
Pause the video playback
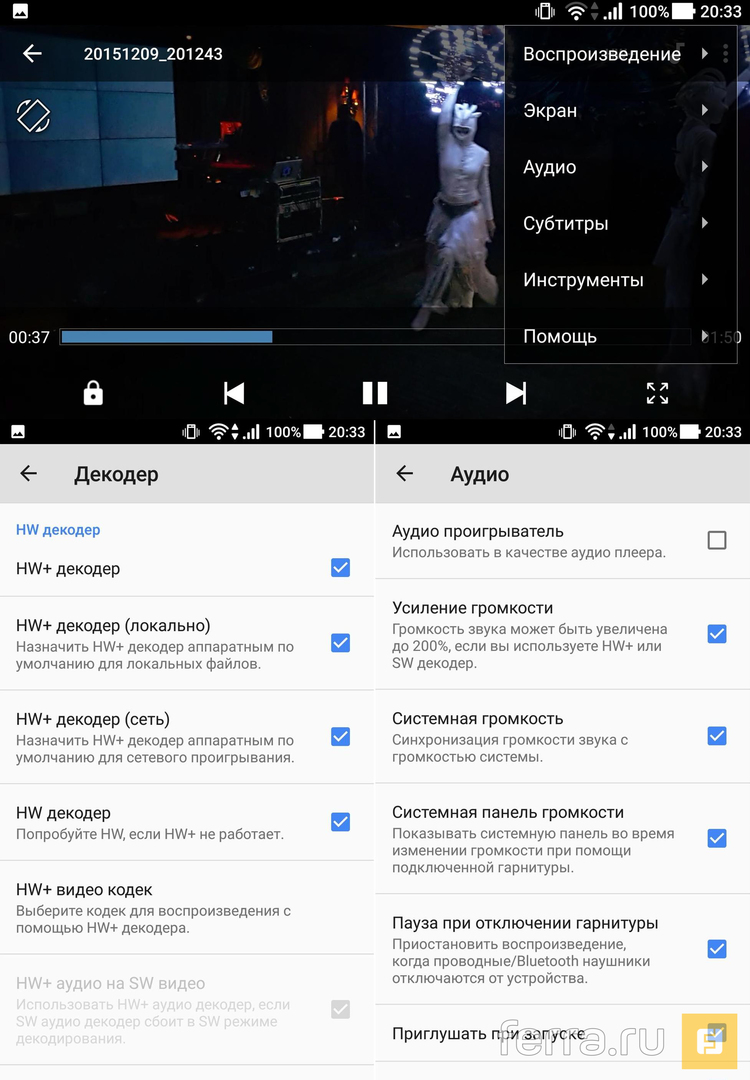point(375,393)
